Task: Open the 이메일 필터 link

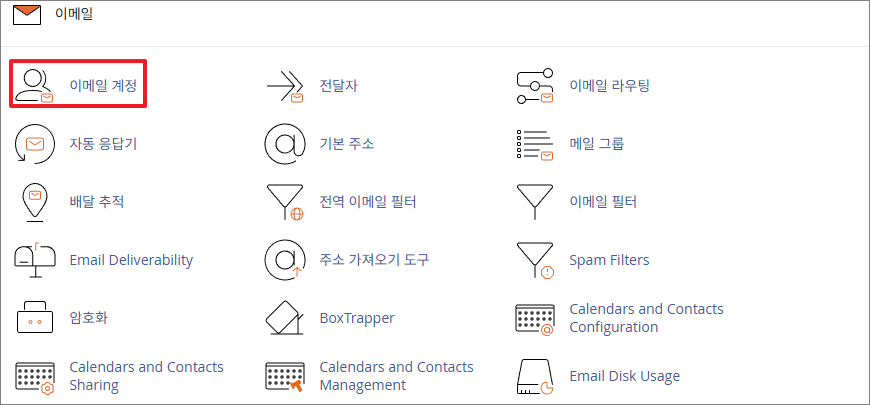Action: click(602, 202)
